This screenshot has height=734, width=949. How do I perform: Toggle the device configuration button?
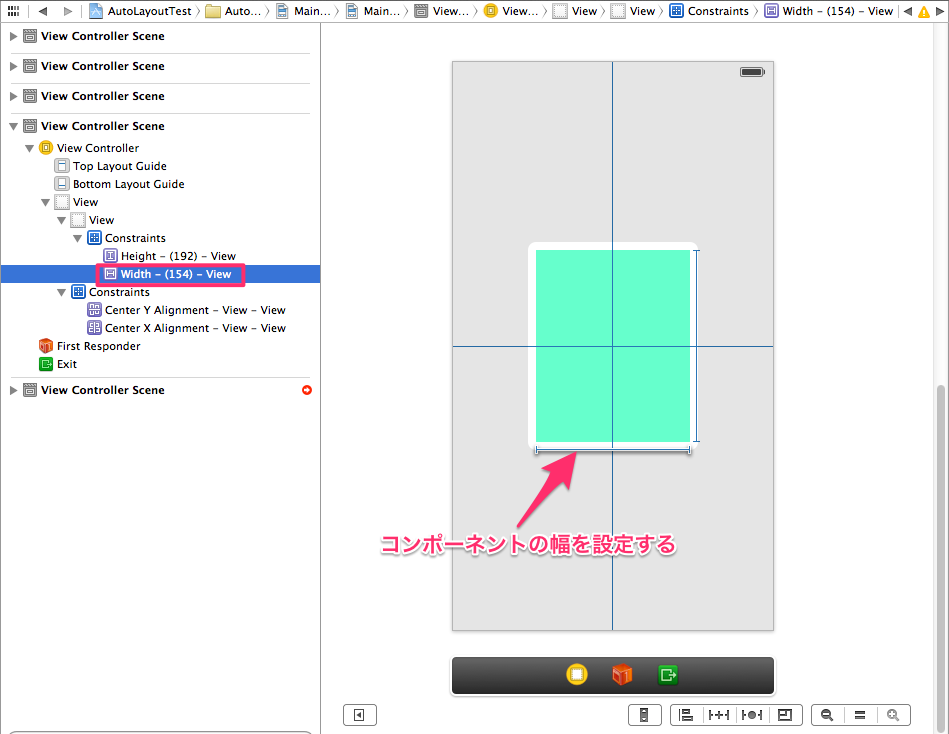[644, 714]
